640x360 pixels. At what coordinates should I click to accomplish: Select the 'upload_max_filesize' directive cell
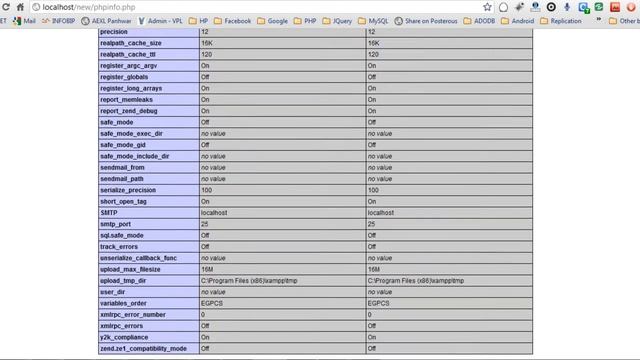click(x=149, y=269)
